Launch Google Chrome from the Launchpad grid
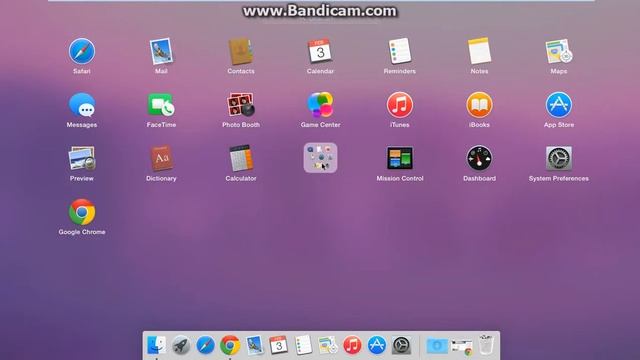 click(82, 212)
